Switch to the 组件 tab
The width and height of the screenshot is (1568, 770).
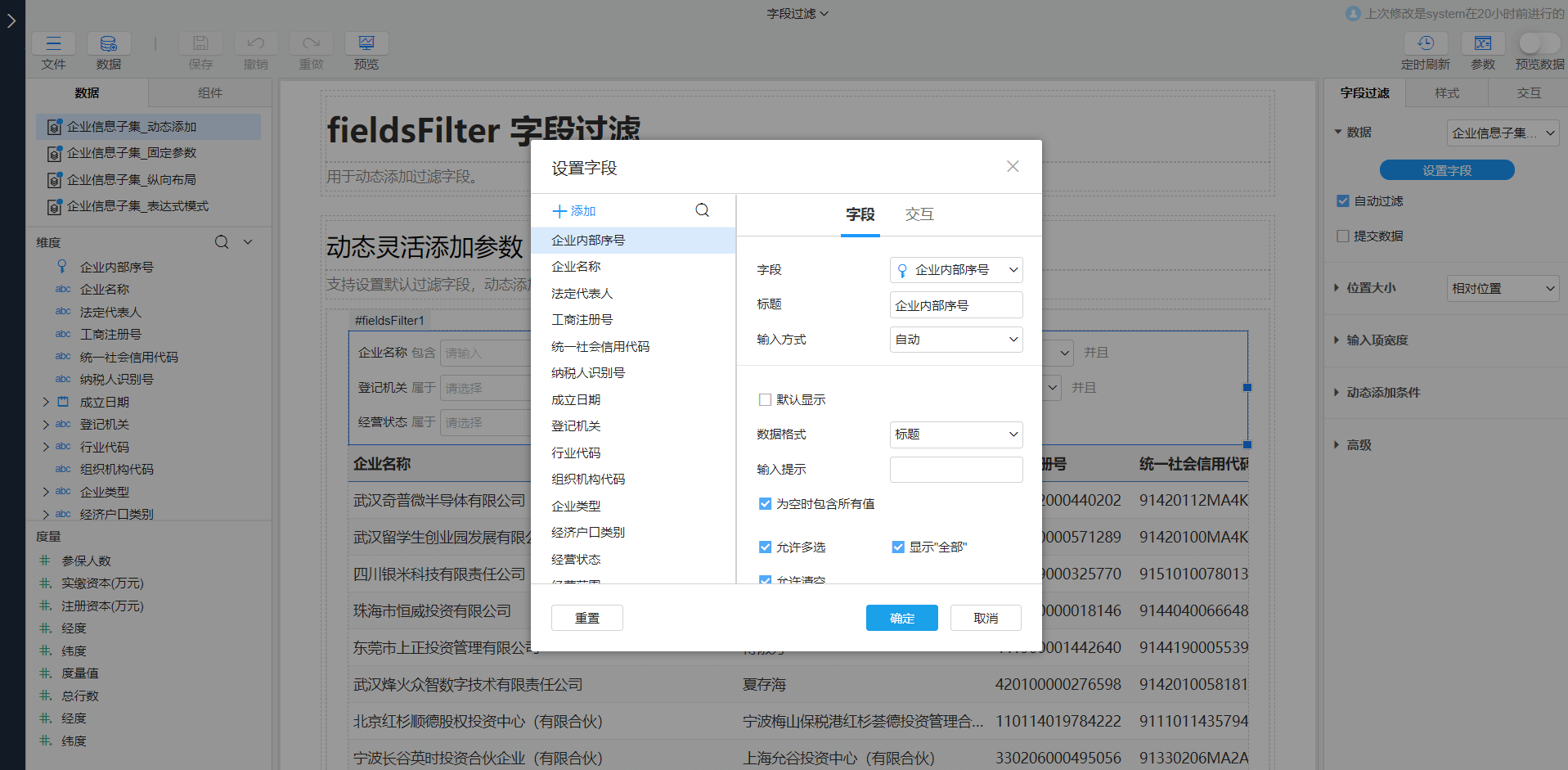click(209, 92)
